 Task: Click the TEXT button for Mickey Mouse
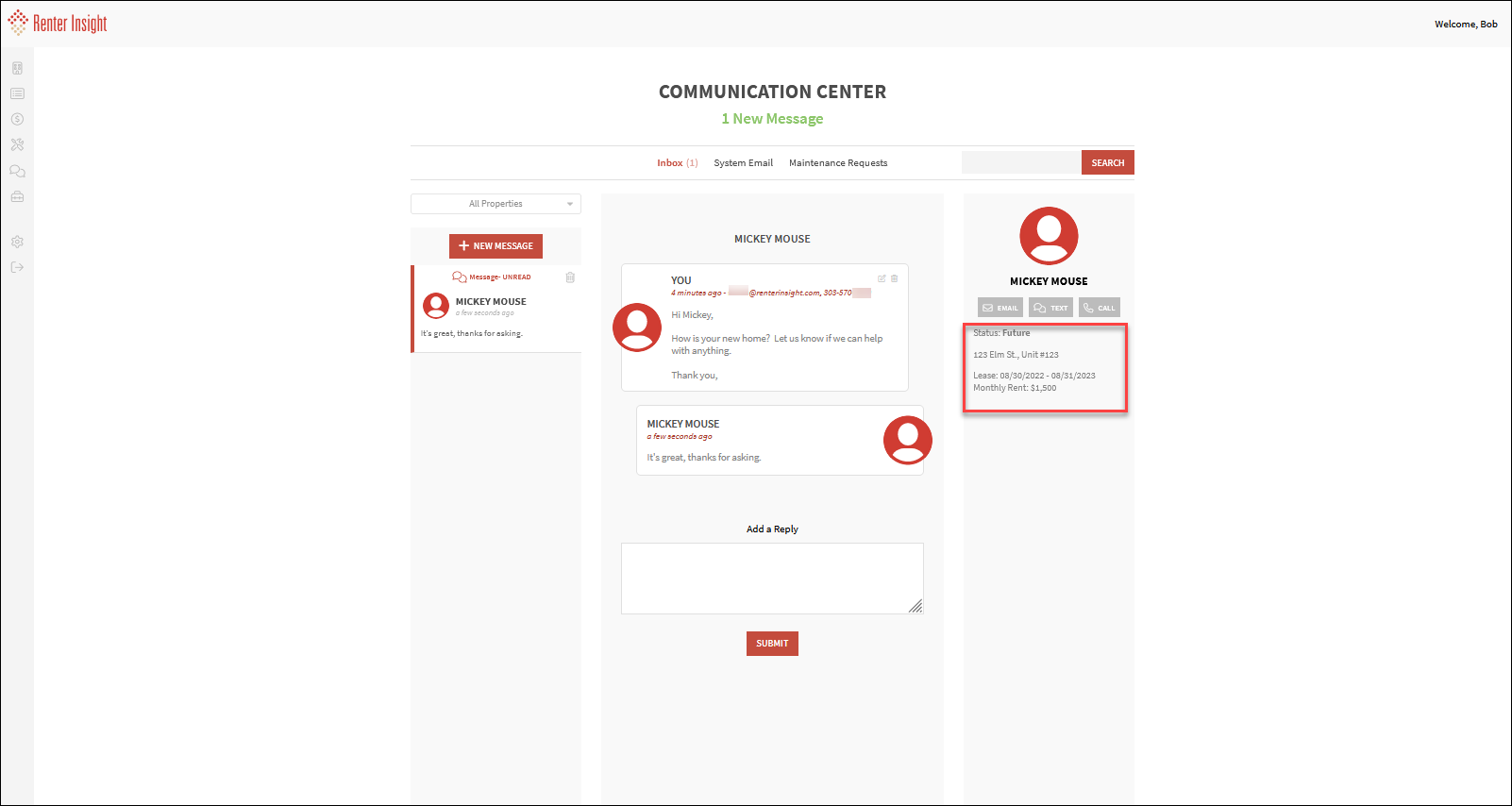(x=1050, y=308)
